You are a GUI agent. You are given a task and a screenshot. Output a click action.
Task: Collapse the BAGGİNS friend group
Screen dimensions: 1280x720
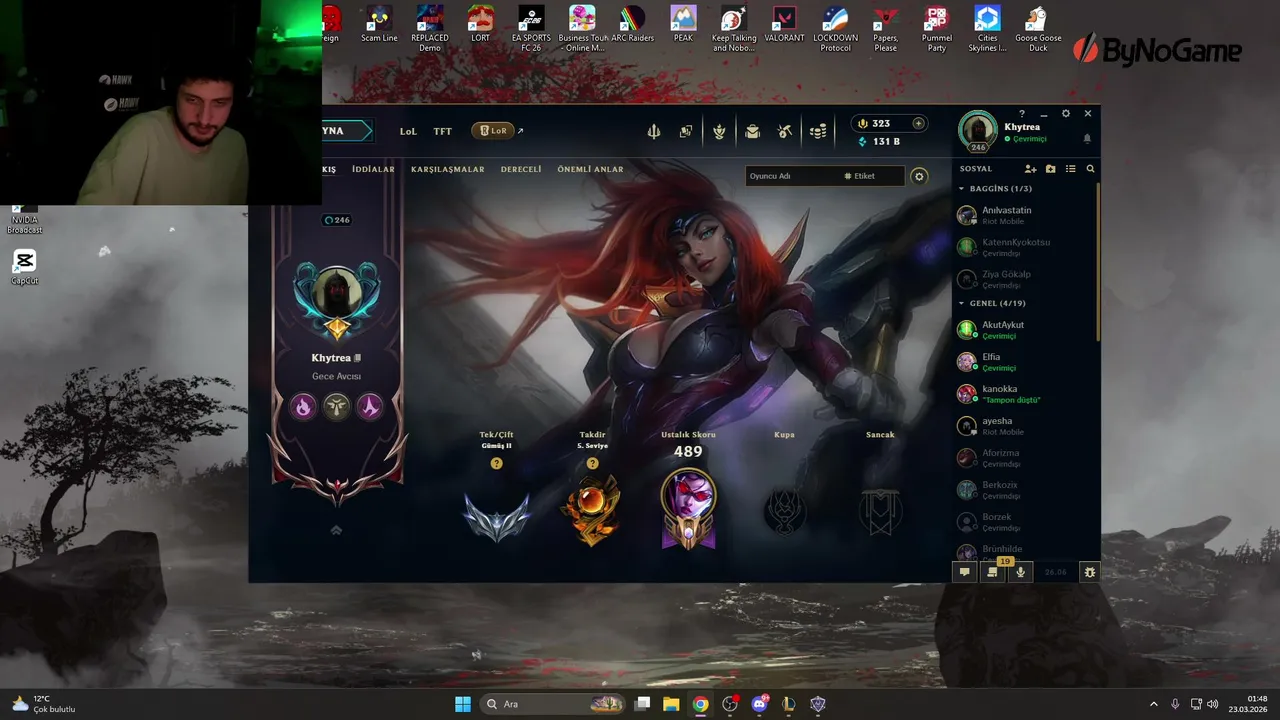[x=962, y=188]
